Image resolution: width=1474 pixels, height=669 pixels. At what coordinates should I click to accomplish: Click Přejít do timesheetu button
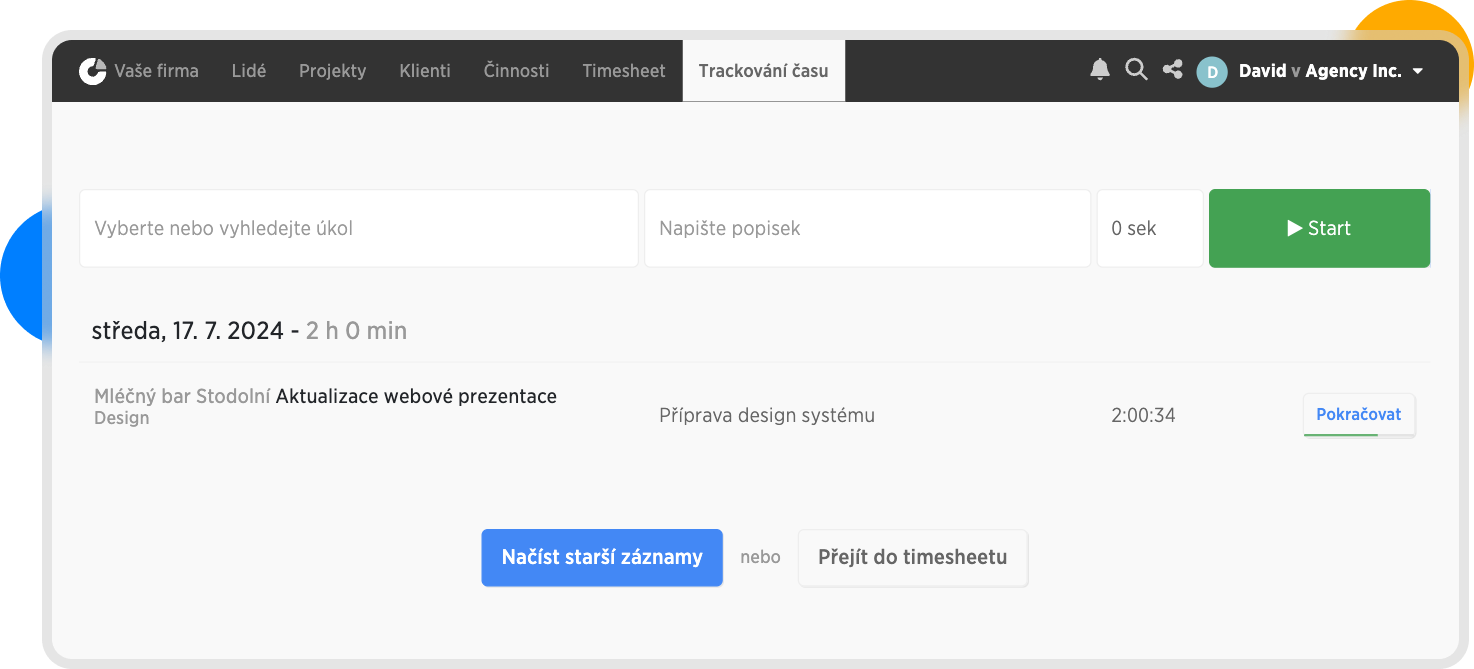912,557
